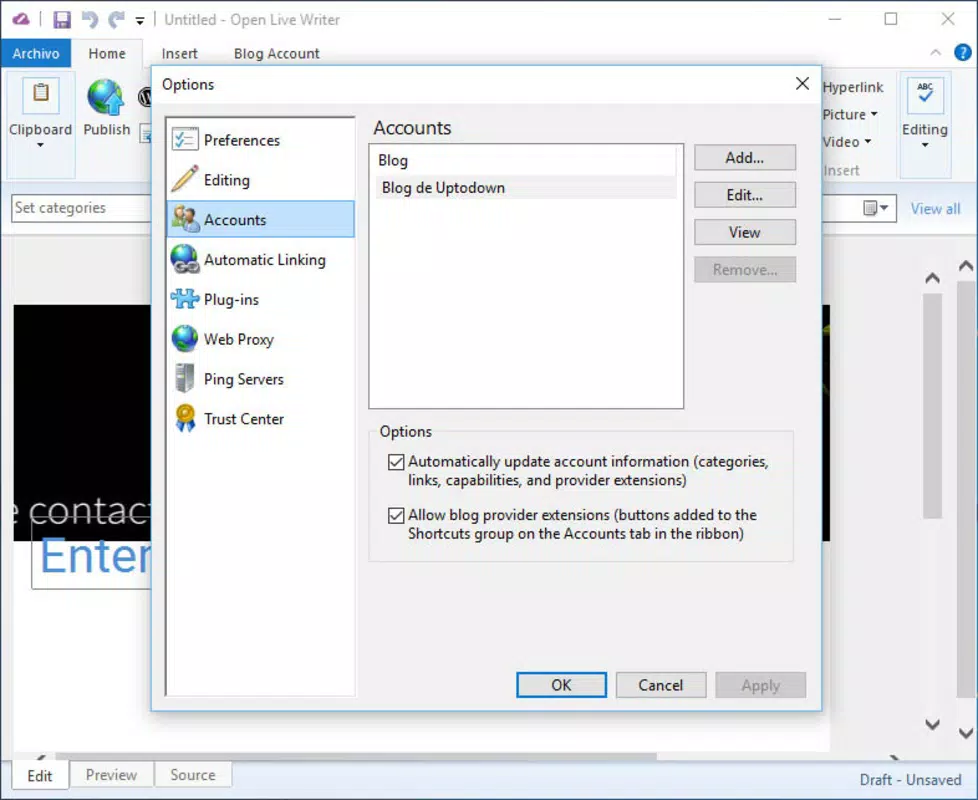Click the outer scroll up arrow
The height and width of the screenshot is (800, 978).
[966, 266]
